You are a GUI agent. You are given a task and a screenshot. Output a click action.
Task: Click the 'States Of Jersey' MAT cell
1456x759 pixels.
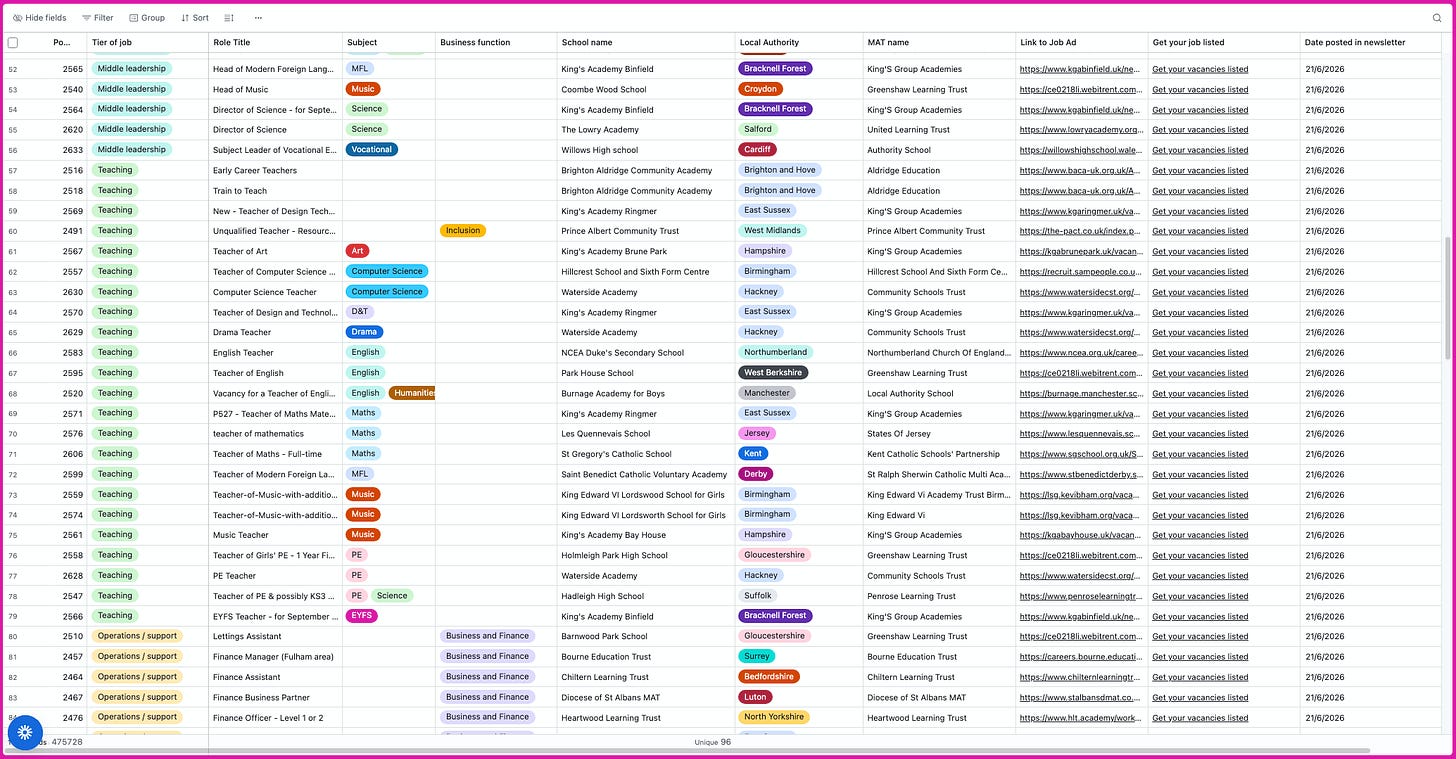(x=939, y=434)
